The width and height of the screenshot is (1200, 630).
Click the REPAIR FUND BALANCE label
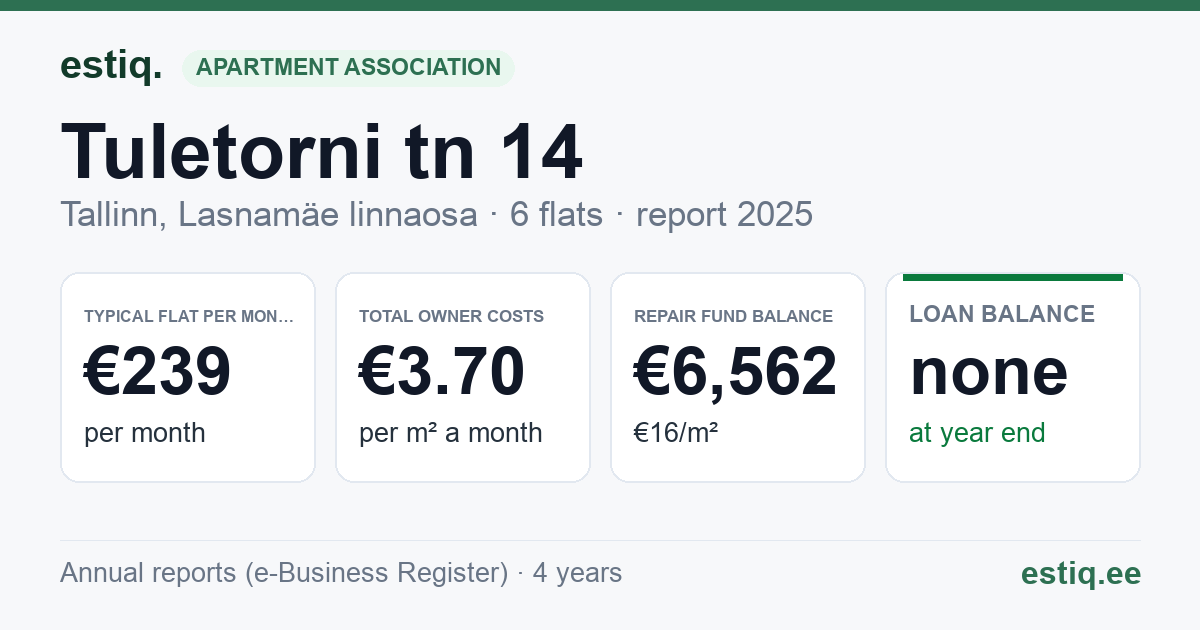(734, 316)
